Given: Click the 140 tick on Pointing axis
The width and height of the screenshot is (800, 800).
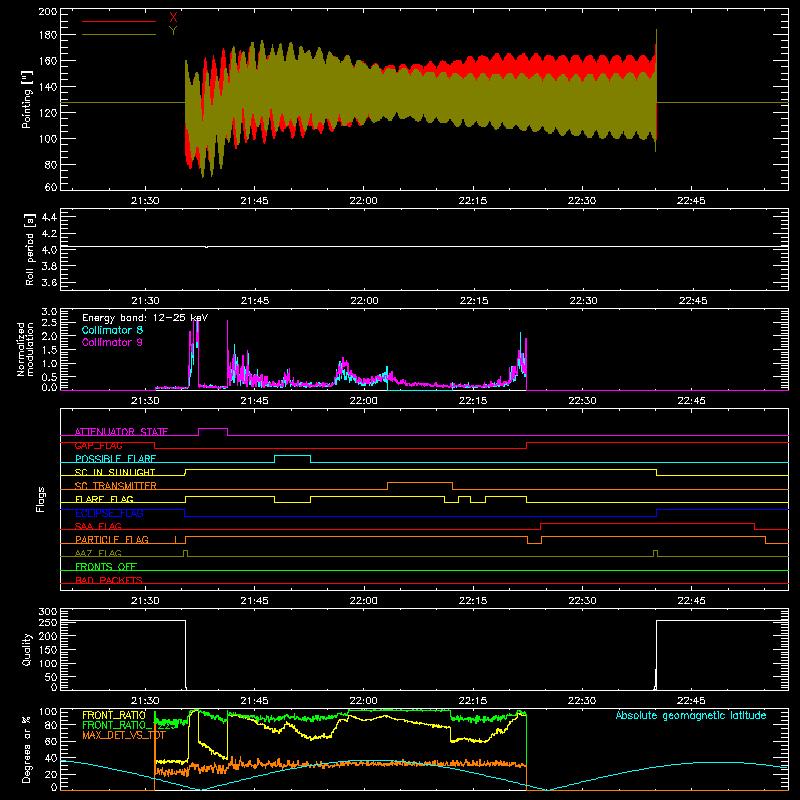Looking at the screenshot, I should [x=48, y=87].
